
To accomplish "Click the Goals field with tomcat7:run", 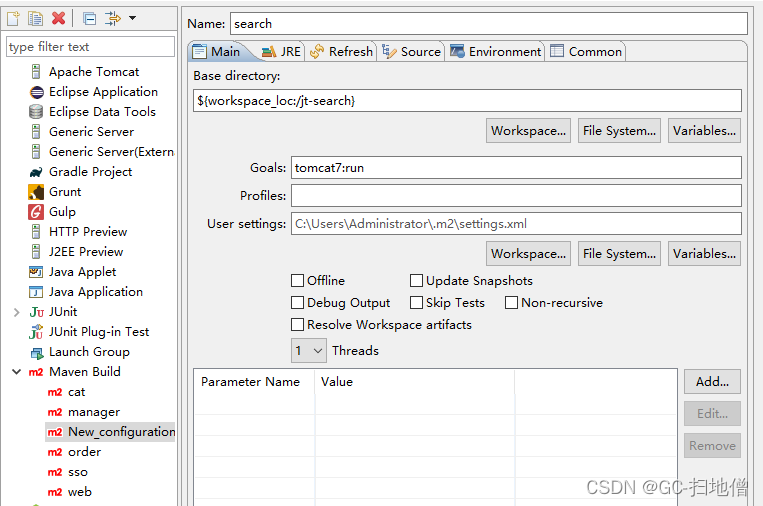I will click(x=516, y=168).
